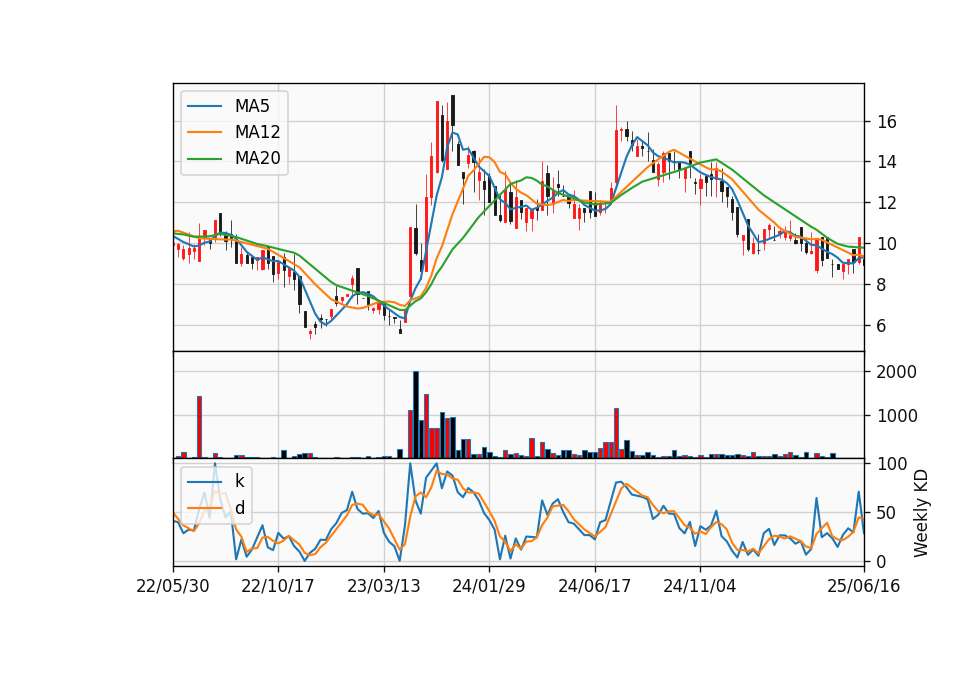The height and width of the screenshot is (690, 960).
Task: Select the 24/06/17 date axis label
Action: click(594, 586)
